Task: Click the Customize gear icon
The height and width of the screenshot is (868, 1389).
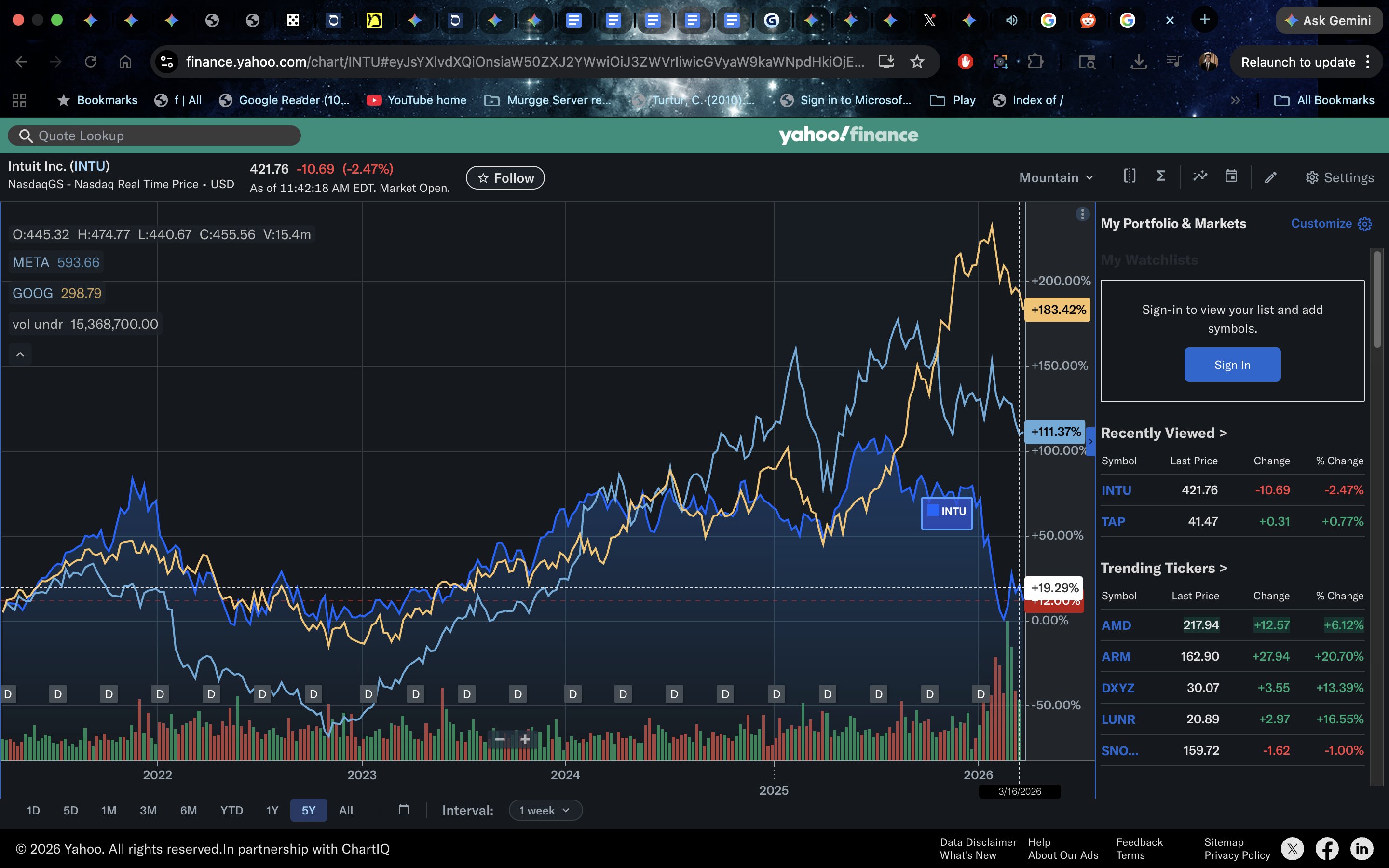Action: coord(1365,224)
